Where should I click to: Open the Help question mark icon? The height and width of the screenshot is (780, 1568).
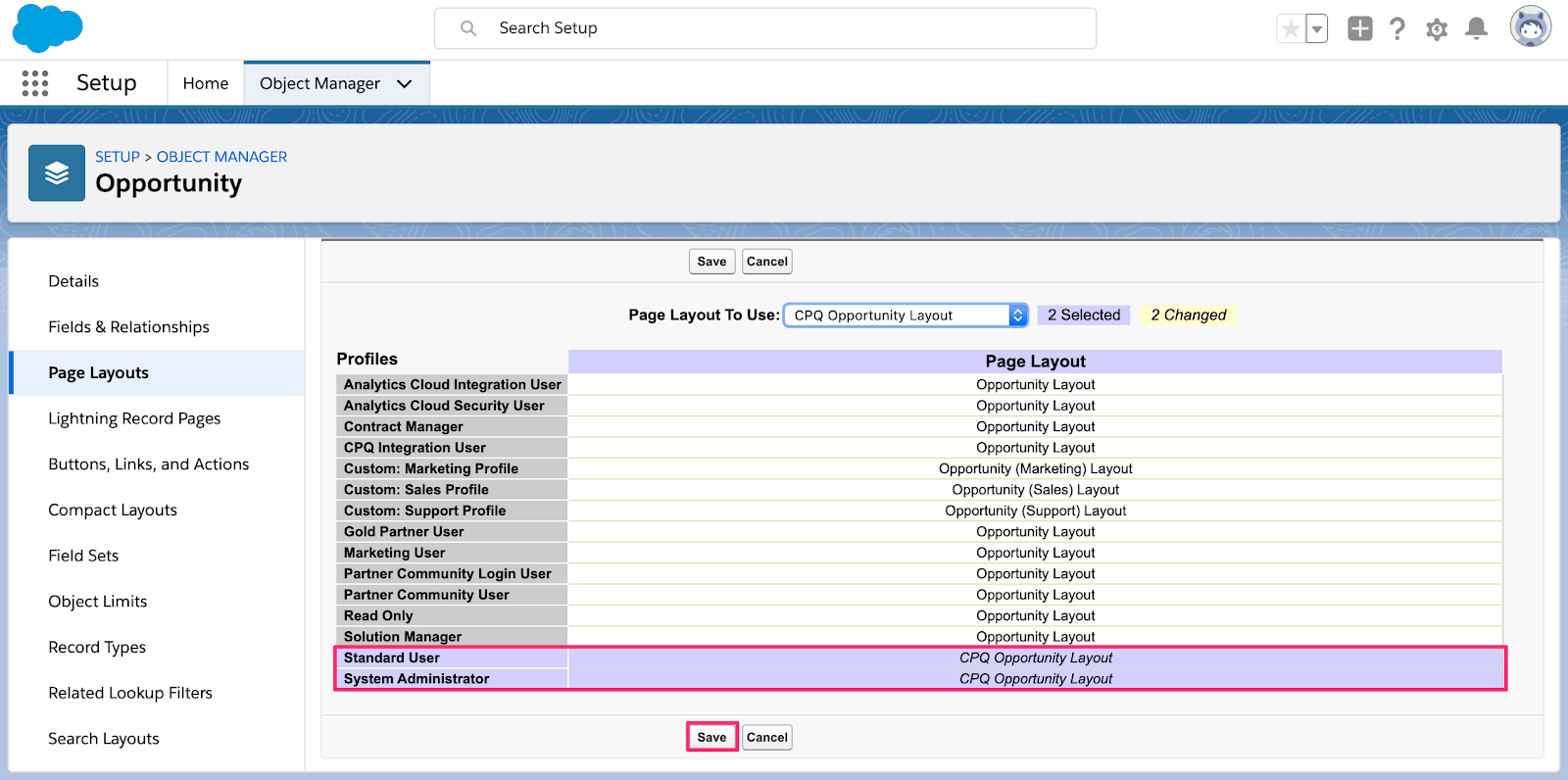coord(1397,28)
